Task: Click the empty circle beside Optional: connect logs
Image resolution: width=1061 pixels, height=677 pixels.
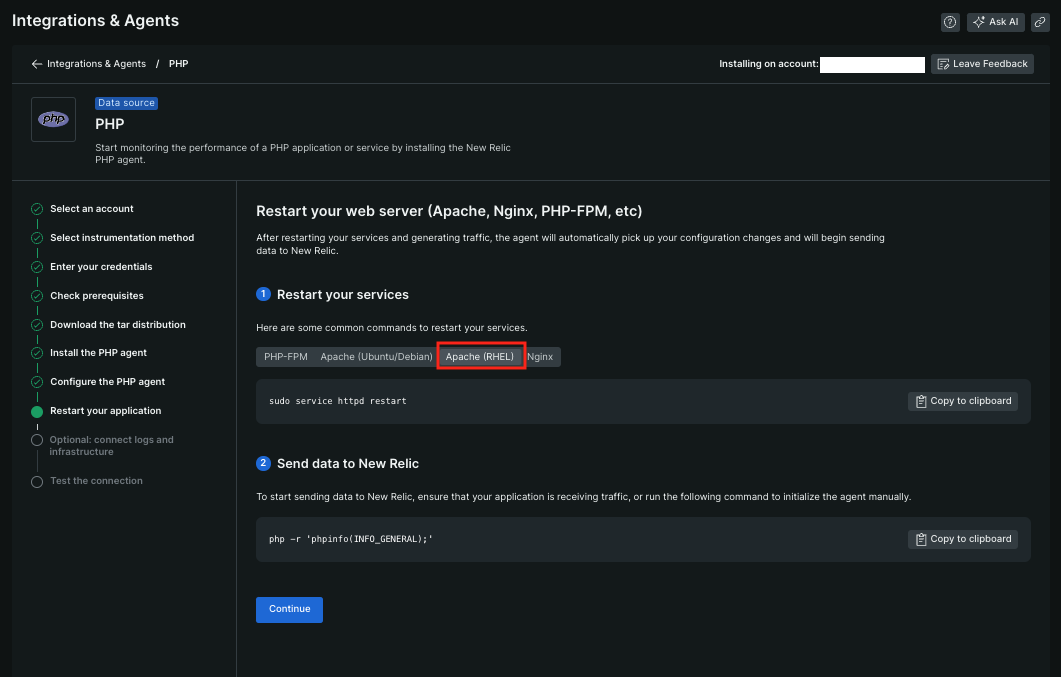Action: coord(37,440)
